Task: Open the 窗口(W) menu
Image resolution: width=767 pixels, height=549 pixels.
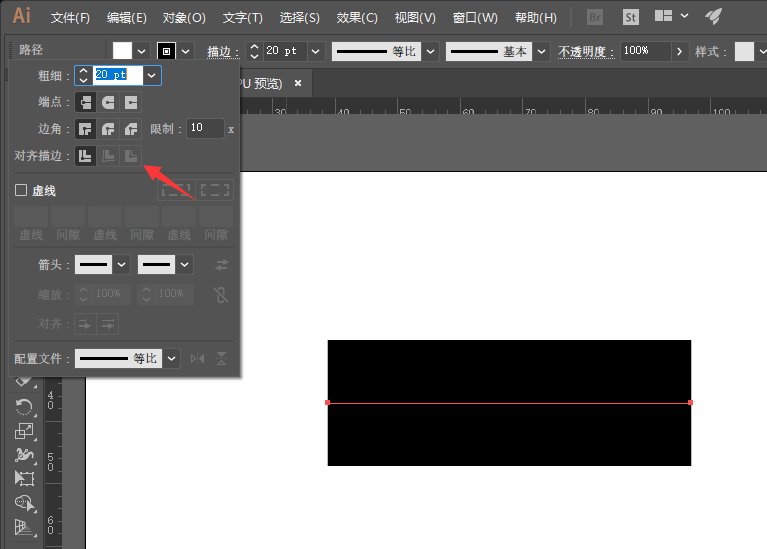Action: 475,18
